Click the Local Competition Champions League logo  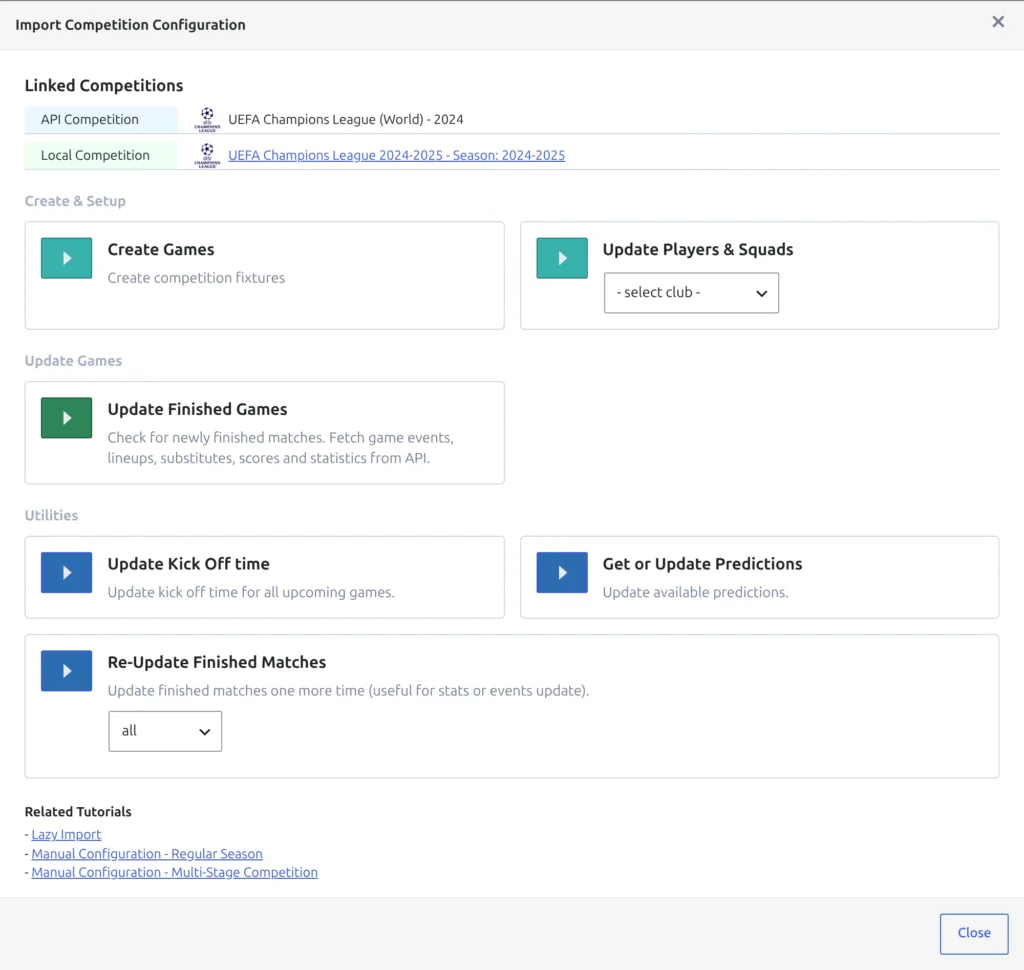pyautogui.click(x=207, y=155)
